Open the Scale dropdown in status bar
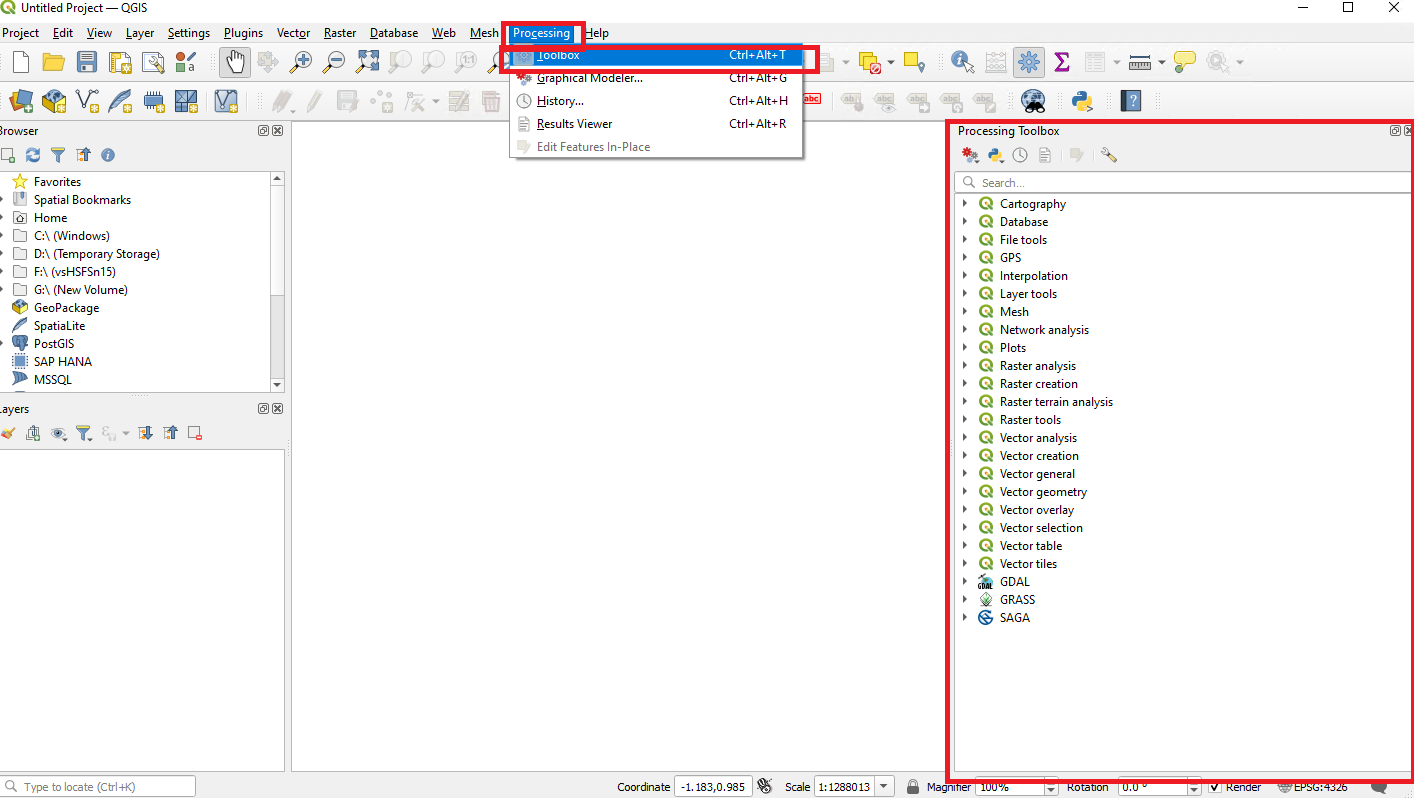 pyautogui.click(x=885, y=787)
